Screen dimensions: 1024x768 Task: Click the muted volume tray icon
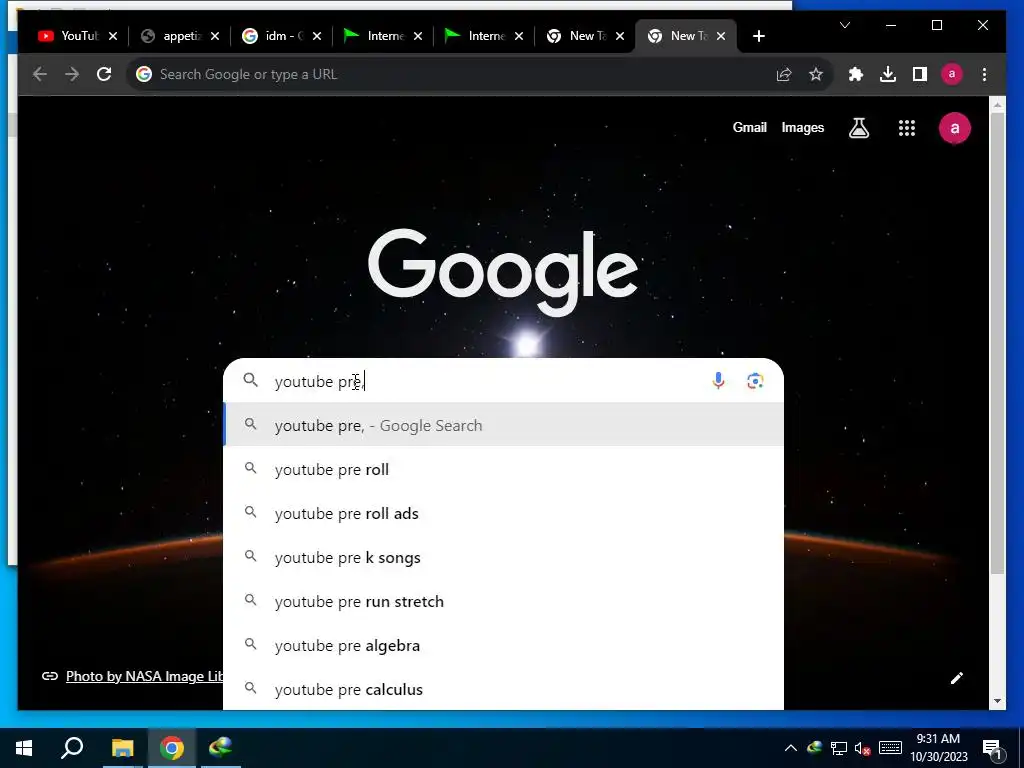point(862,748)
